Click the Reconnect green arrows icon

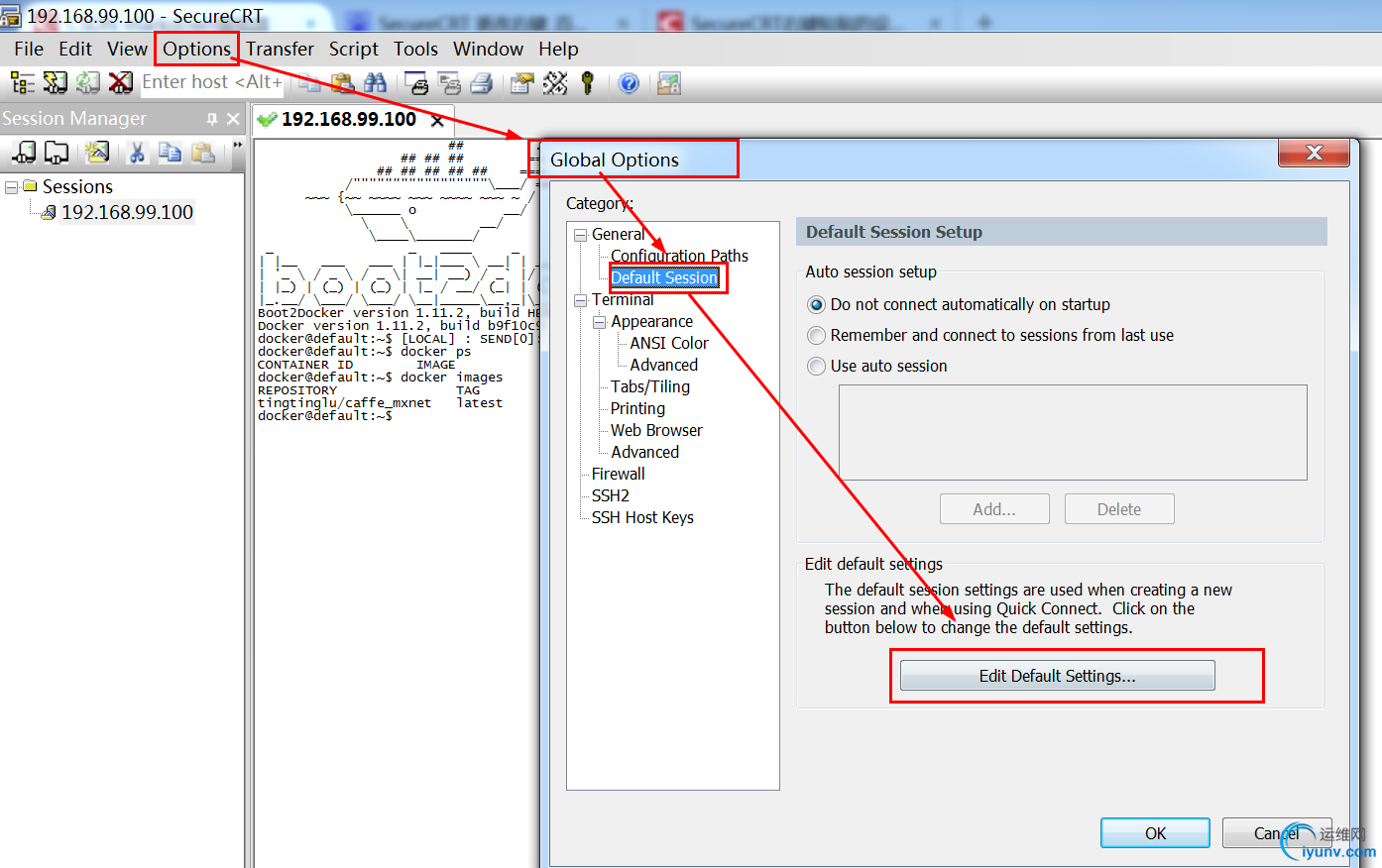tap(88, 83)
